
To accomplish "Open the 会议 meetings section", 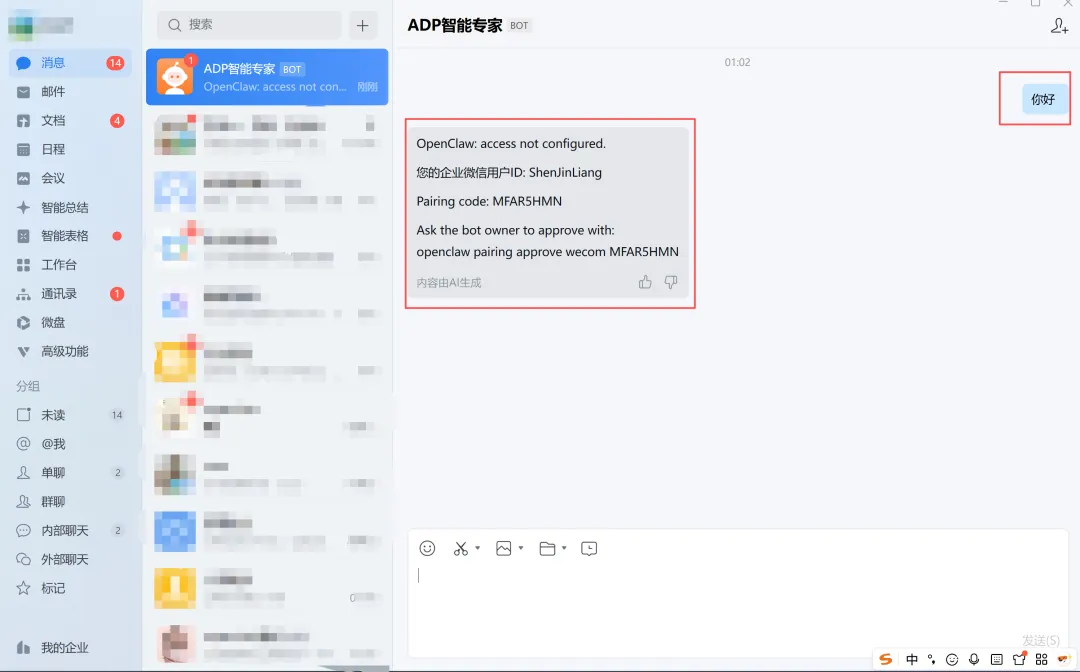I will pos(69,178).
